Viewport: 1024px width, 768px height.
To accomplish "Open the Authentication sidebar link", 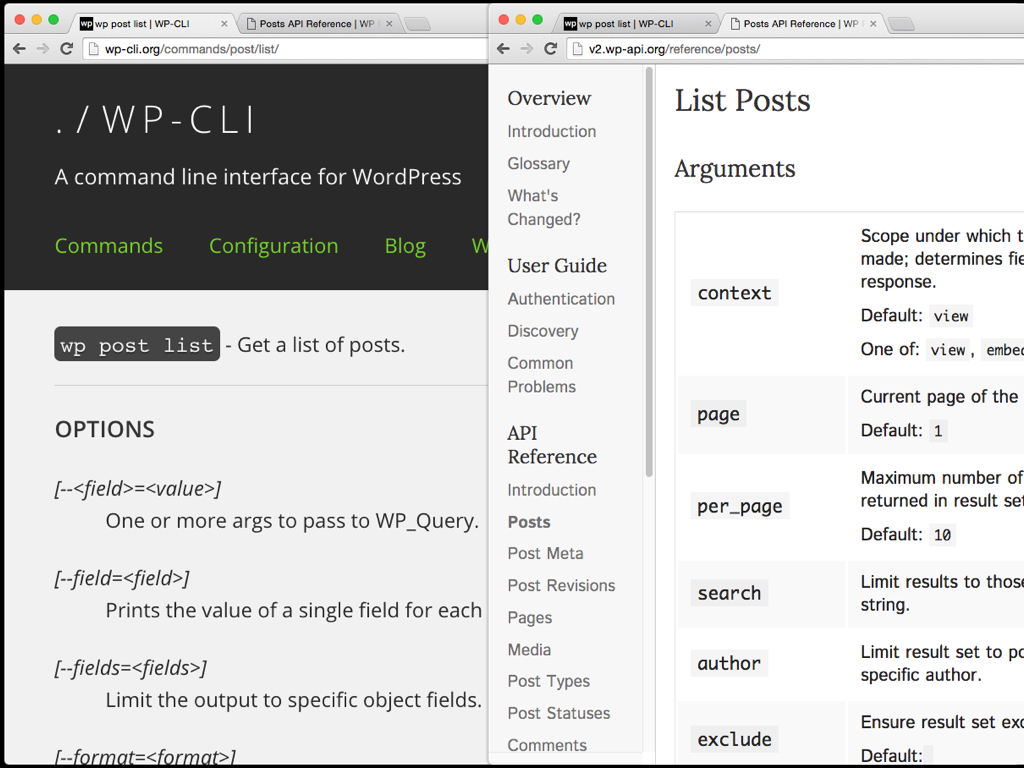I will tap(561, 298).
